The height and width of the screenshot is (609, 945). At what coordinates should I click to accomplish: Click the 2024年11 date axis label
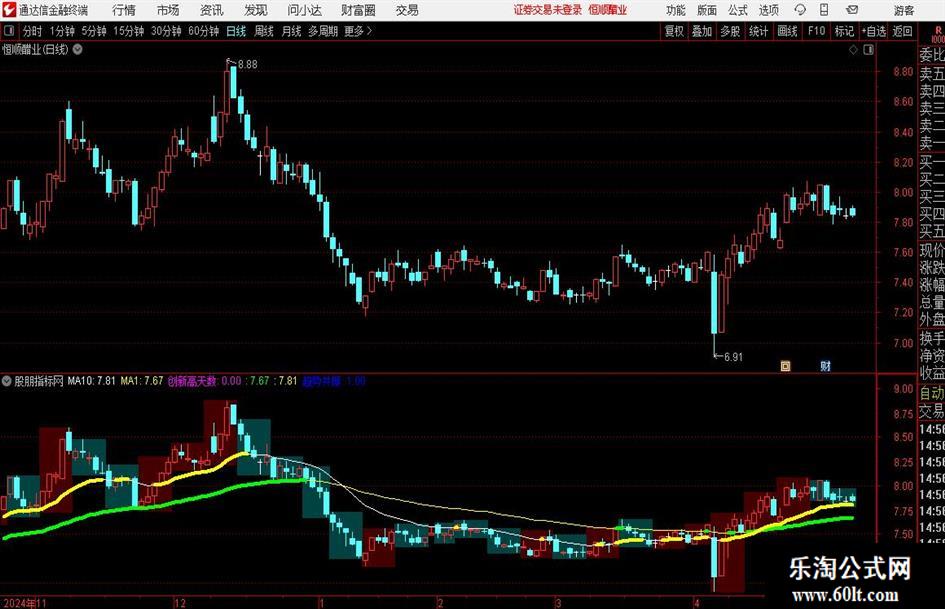[x=25, y=603]
